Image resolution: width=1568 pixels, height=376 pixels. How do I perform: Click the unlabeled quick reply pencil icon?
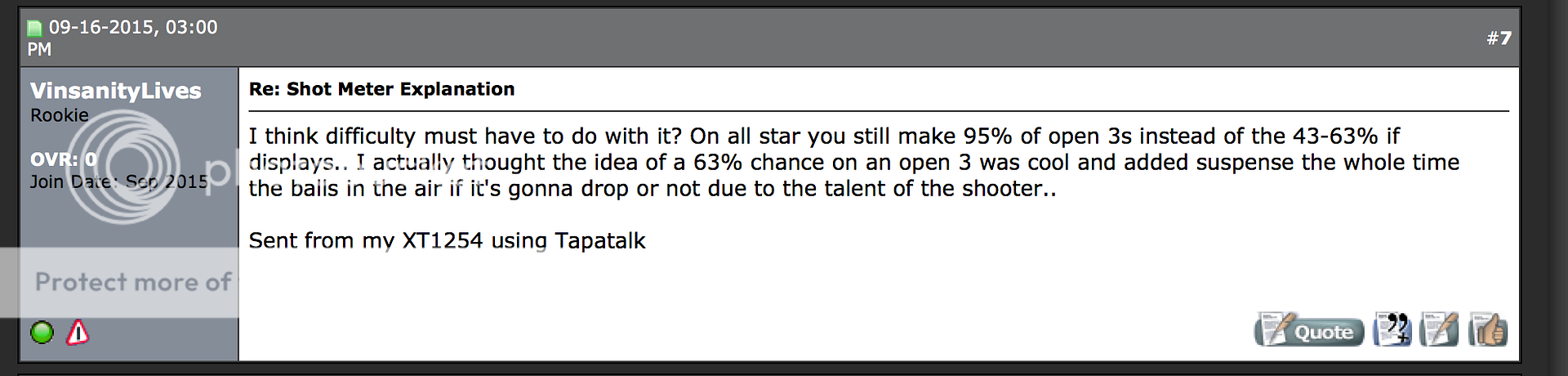[x=1439, y=330]
